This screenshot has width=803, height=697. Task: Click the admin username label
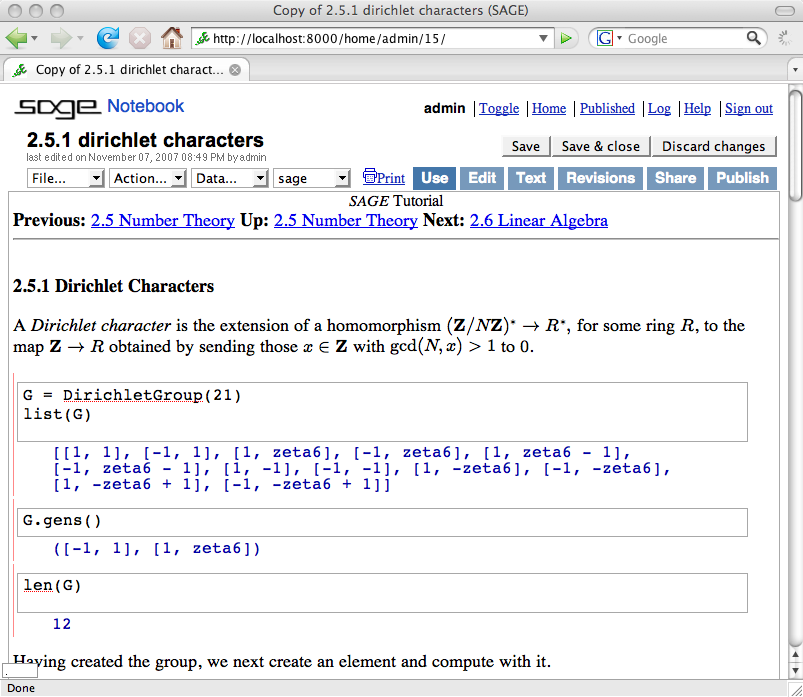445,109
